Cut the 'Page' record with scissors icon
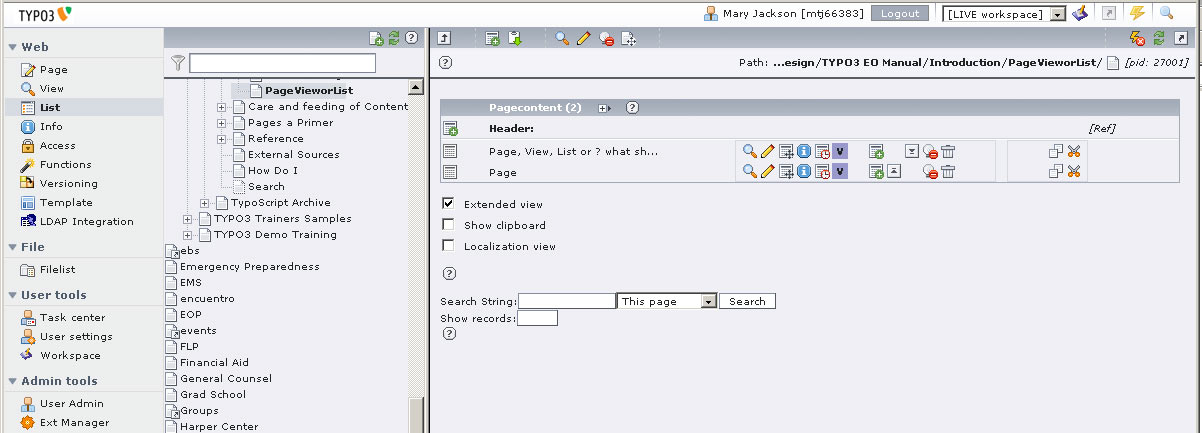The height and width of the screenshot is (433, 1202). (1074, 172)
